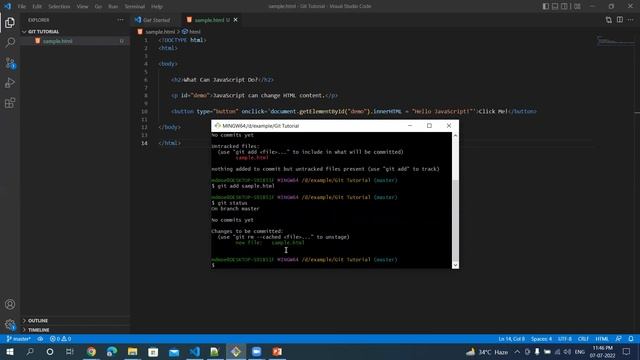Open the Source Control view
The image size is (640, 360).
tap(10, 63)
